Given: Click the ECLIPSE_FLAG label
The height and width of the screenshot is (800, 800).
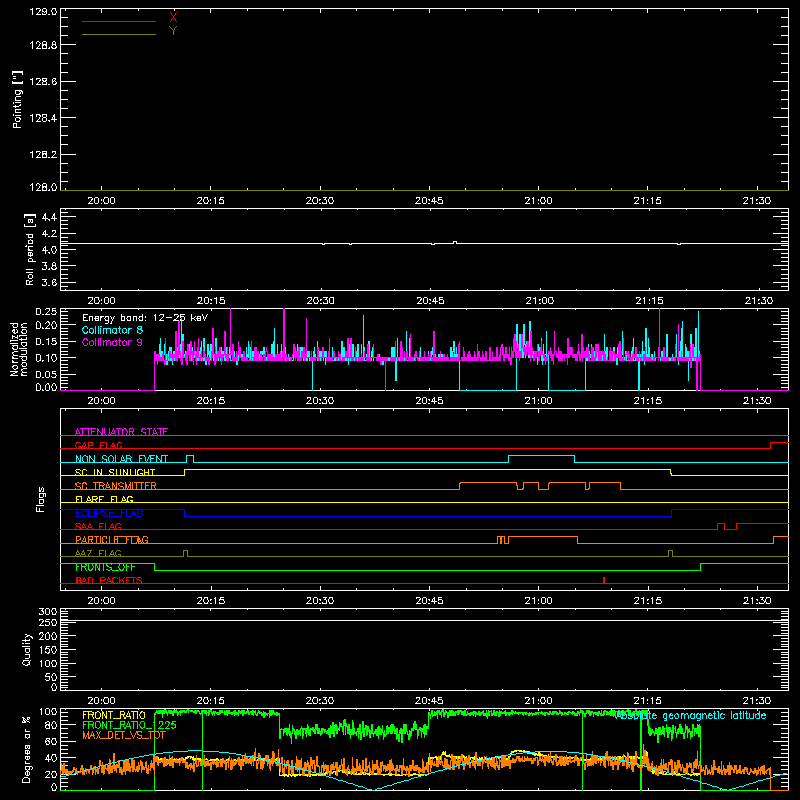Looking at the screenshot, I should coord(109,513).
